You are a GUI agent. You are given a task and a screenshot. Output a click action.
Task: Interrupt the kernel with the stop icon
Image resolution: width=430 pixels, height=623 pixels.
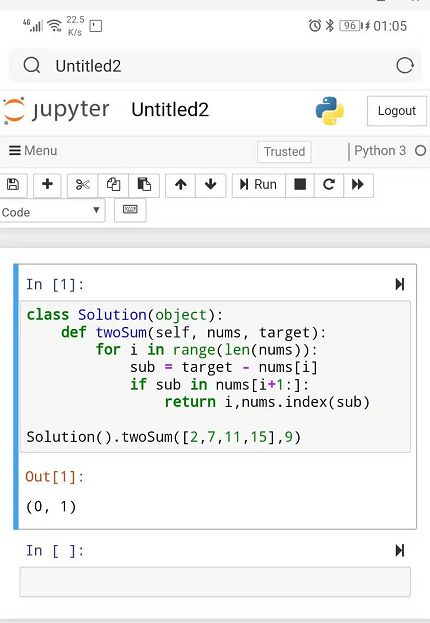300,185
